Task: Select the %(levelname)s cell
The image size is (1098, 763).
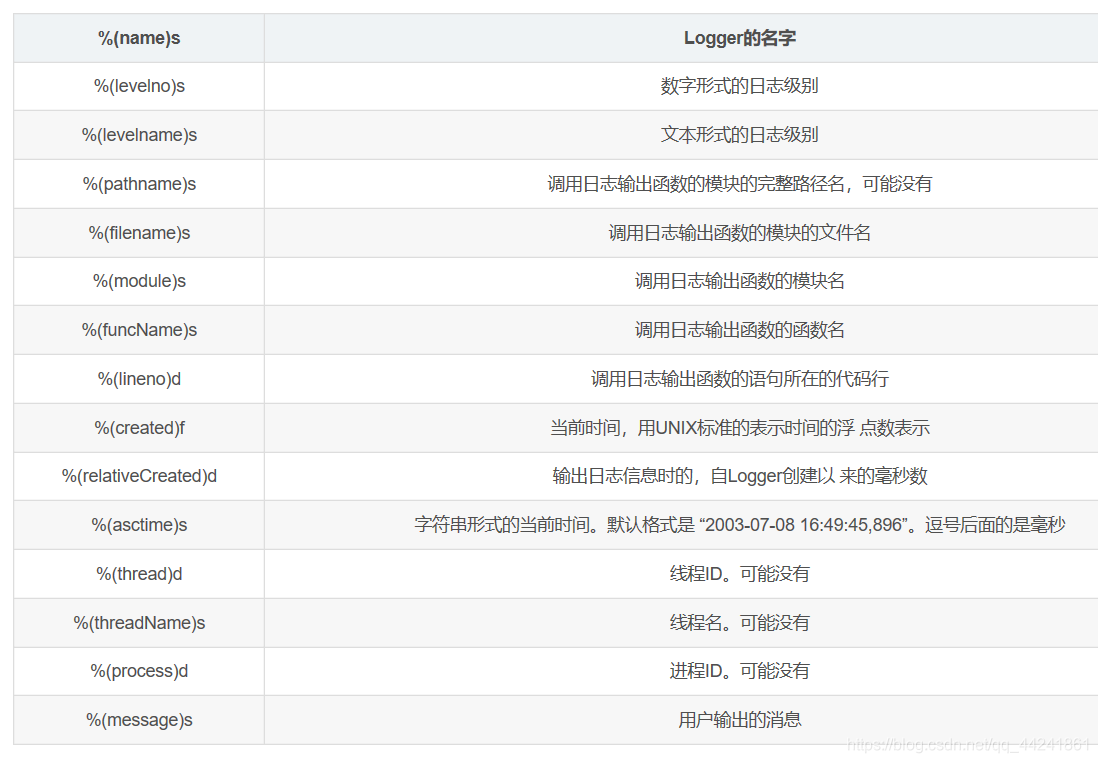Action: (x=139, y=134)
